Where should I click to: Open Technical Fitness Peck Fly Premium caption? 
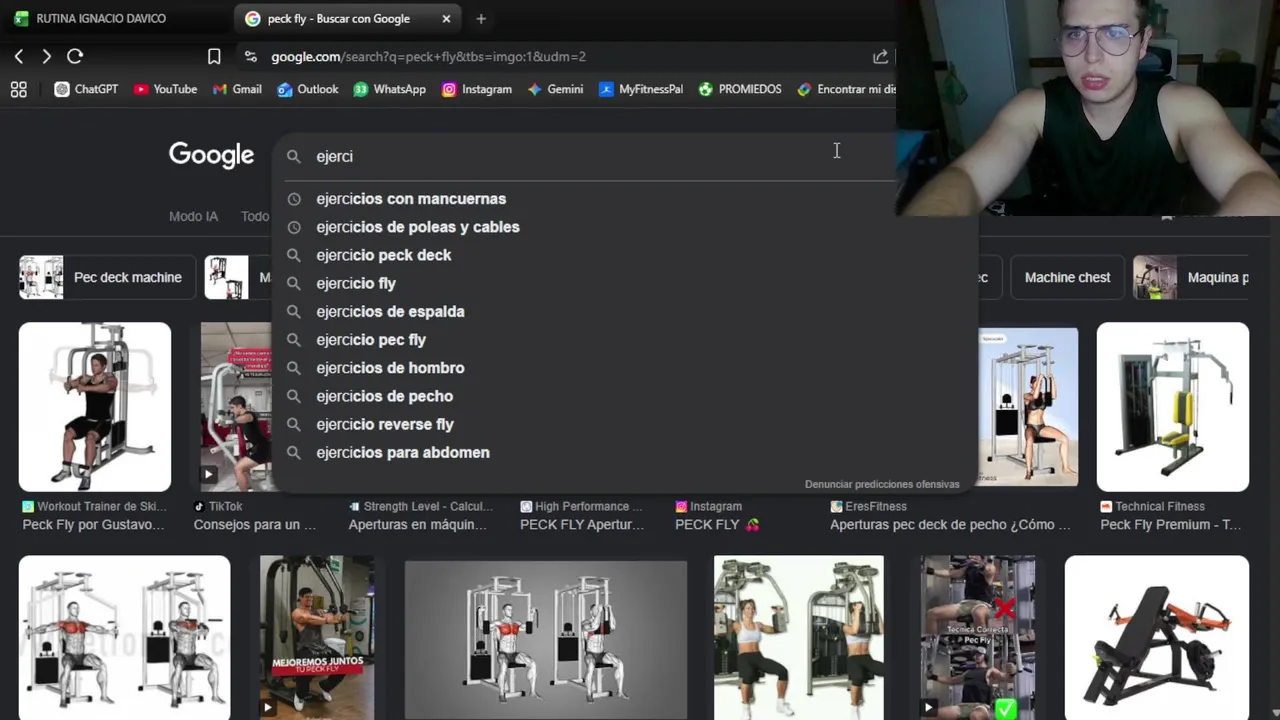tap(1171, 525)
